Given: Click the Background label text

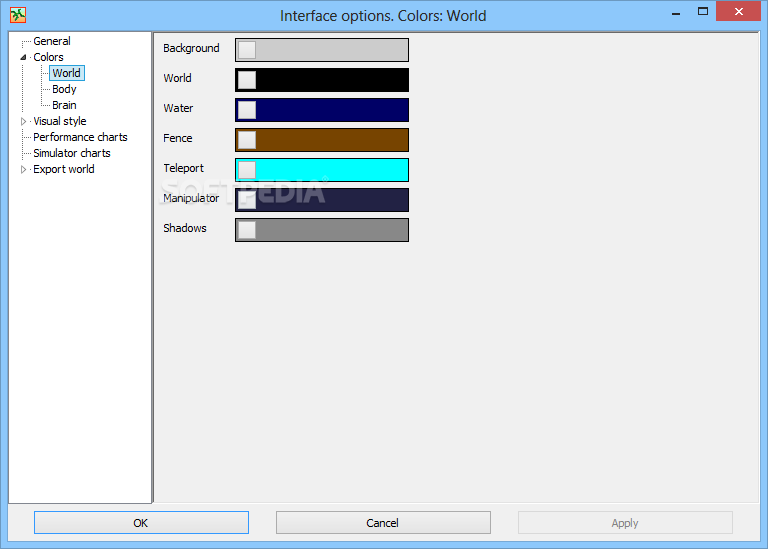Looking at the screenshot, I should (191, 48).
